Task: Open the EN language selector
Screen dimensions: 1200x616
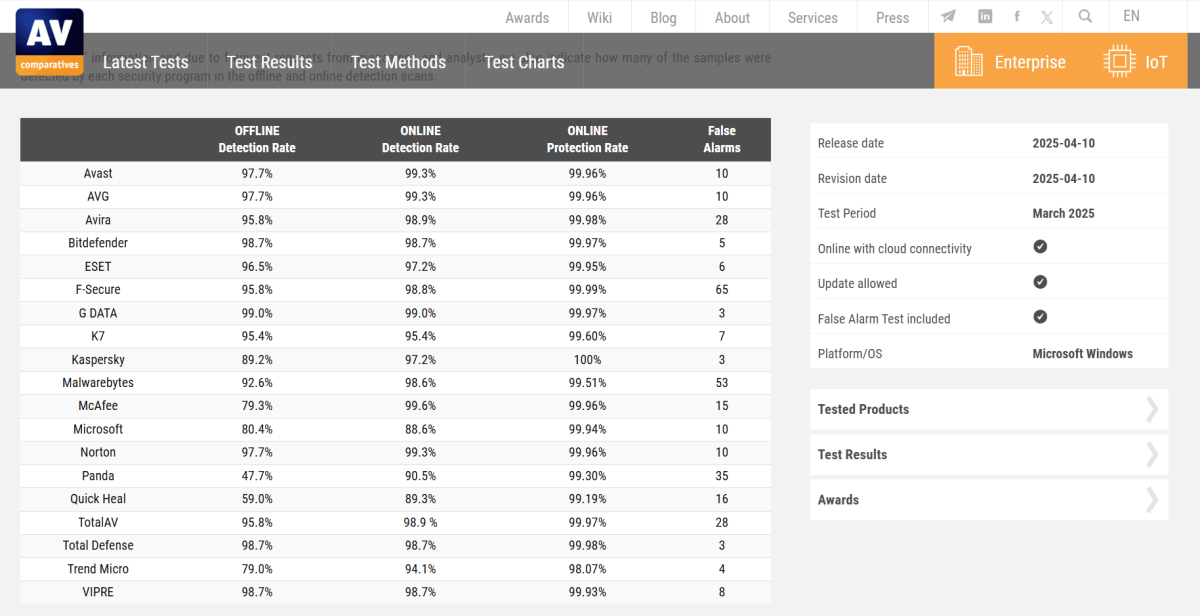Action: (1131, 16)
